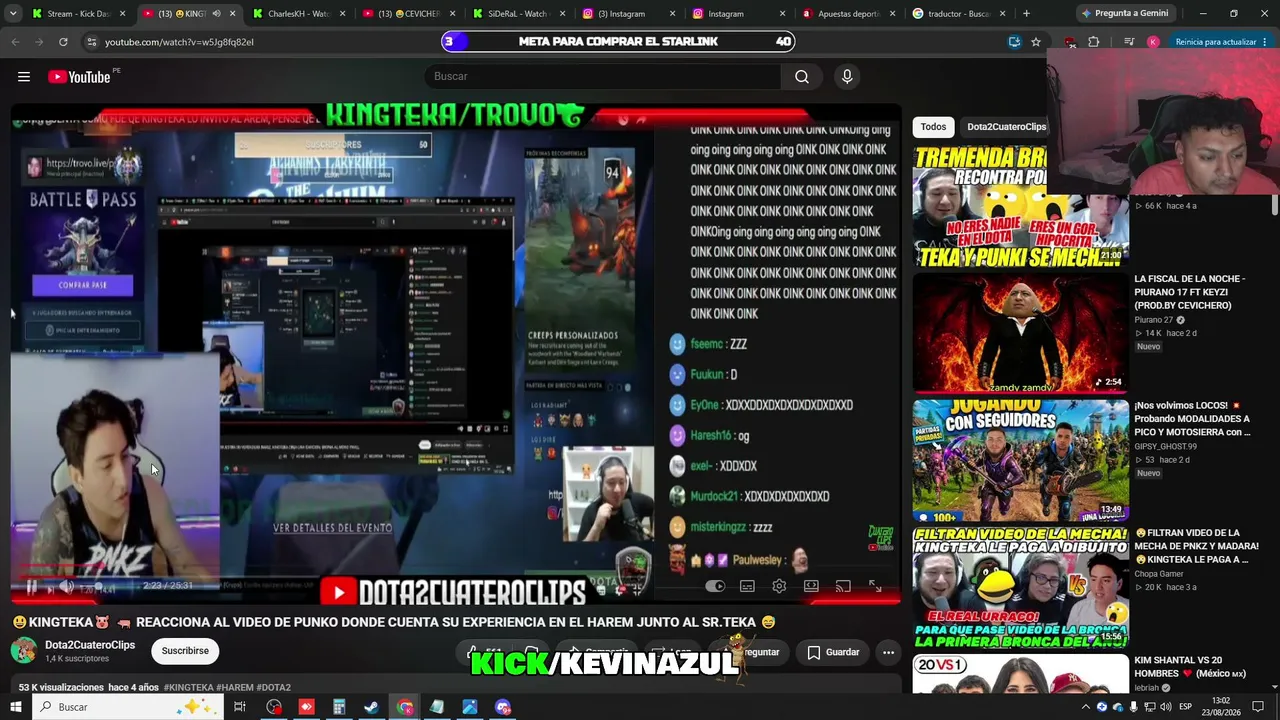Viewport: 1280px width, 720px height.
Task: Show hidden system tray icons chevron
Action: (1085, 707)
